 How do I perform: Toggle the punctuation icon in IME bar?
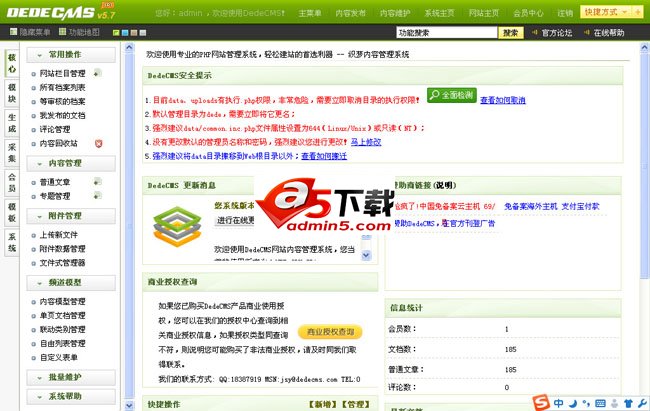[586, 403]
